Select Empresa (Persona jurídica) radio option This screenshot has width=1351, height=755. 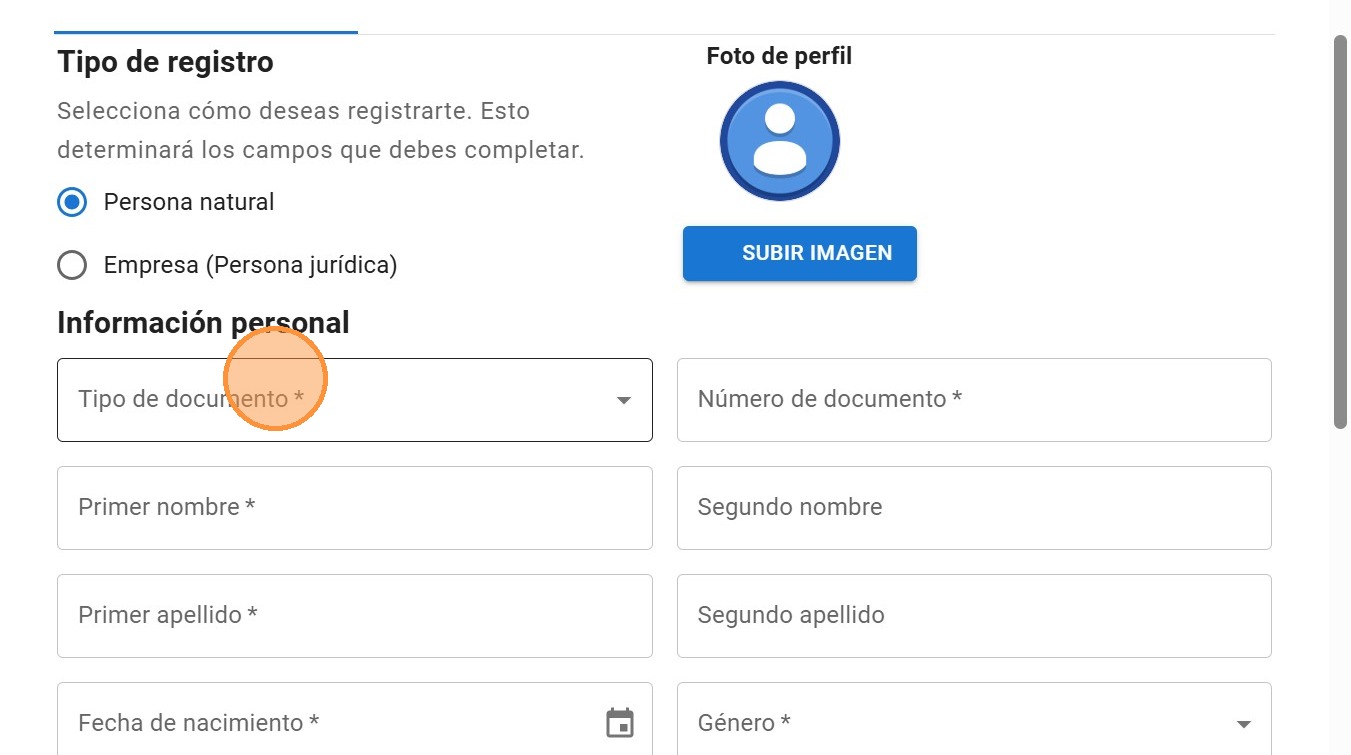[x=72, y=265]
